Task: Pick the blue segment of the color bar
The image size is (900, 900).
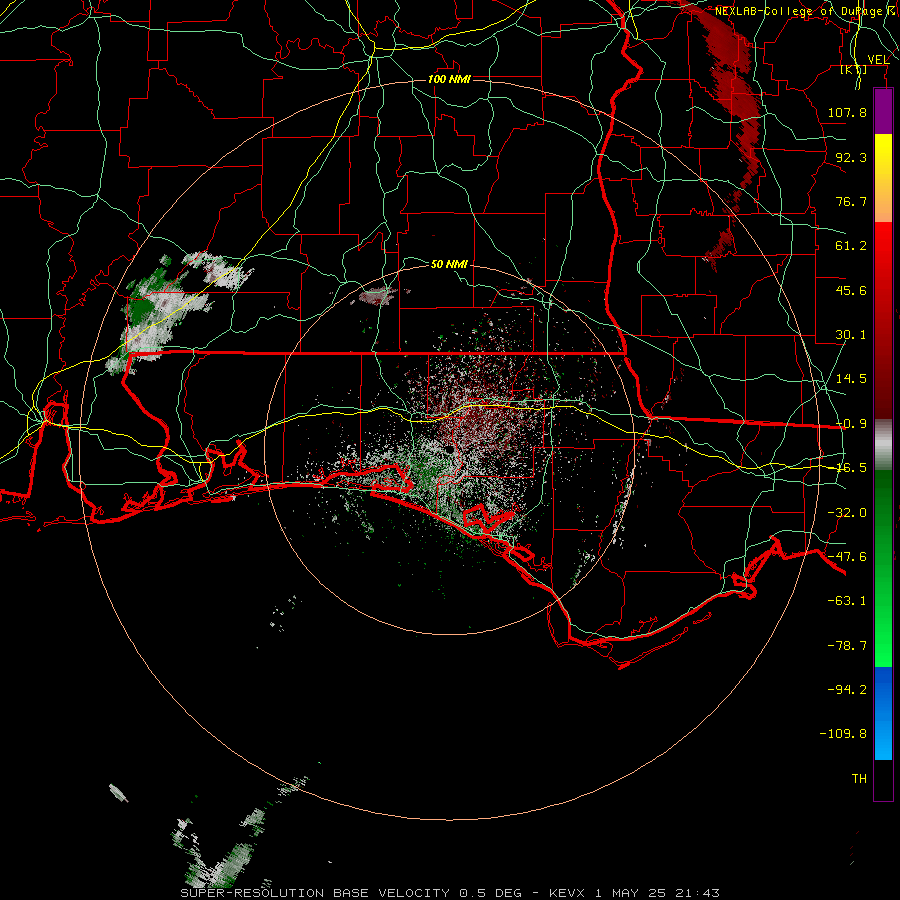Action: (883, 713)
